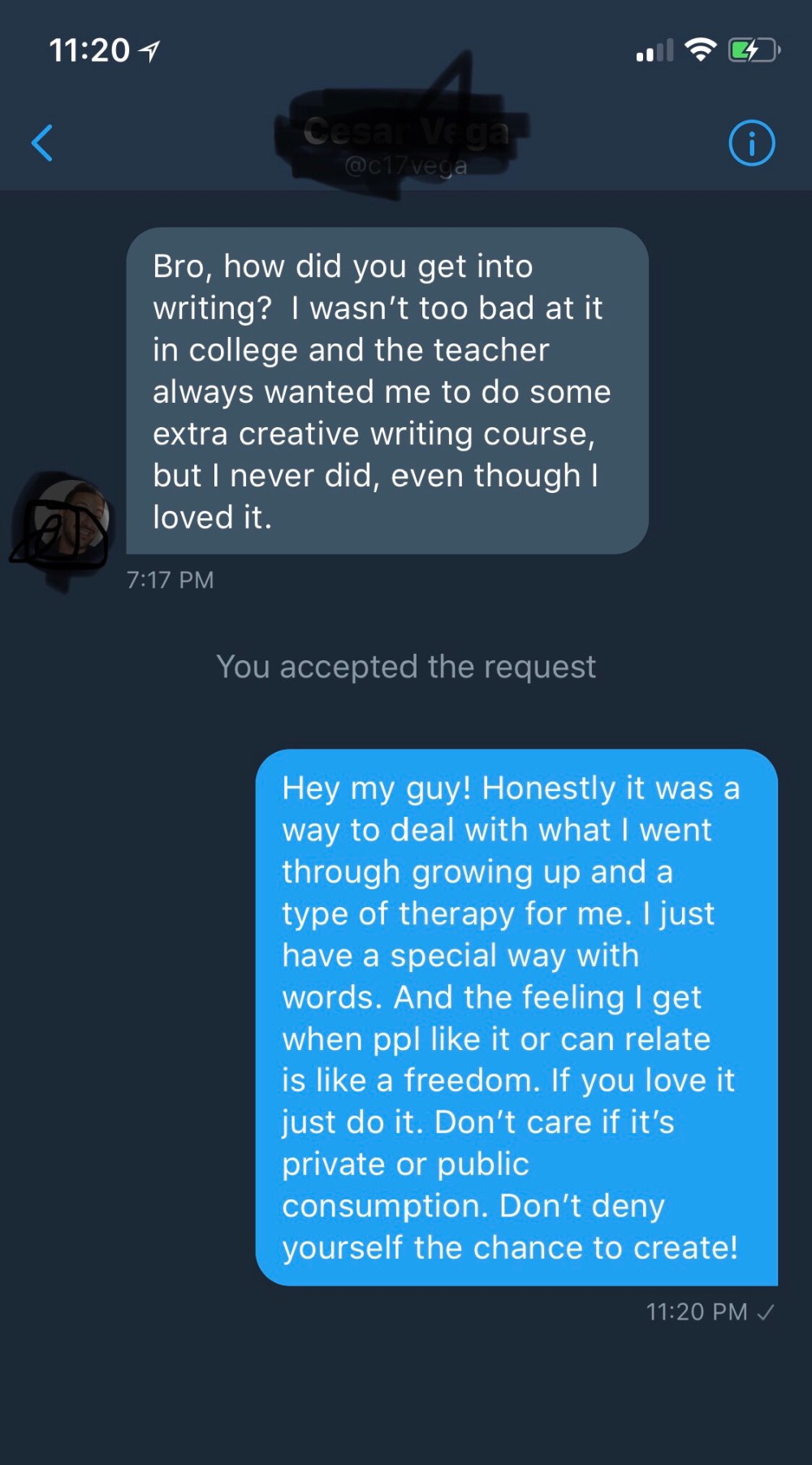Tap the charging battery icon
The height and width of the screenshot is (1465, 812).
(x=754, y=50)
